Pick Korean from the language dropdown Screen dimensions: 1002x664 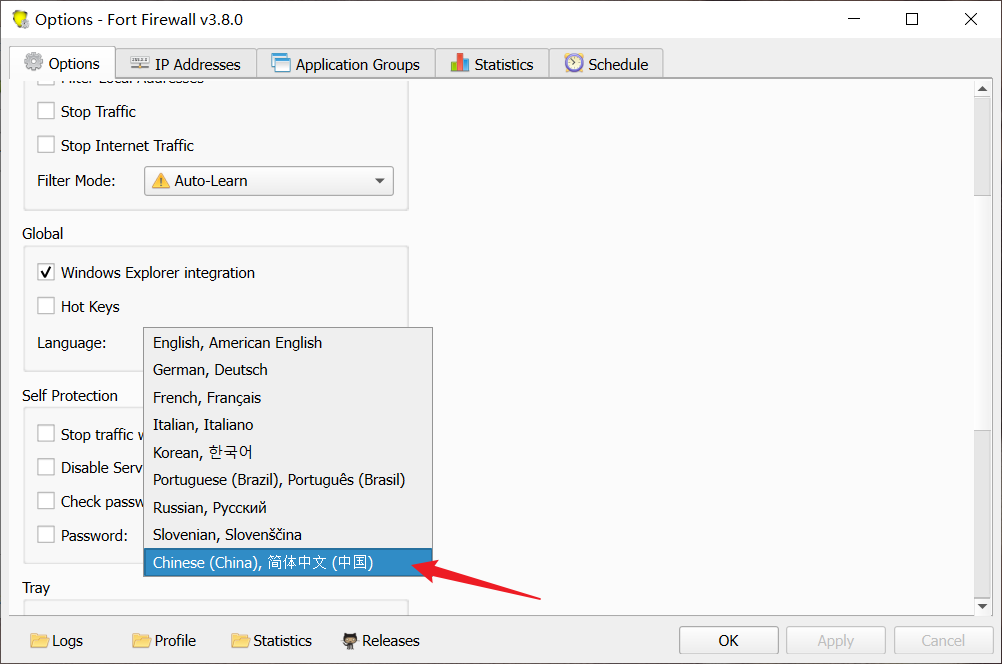point(203,452)
